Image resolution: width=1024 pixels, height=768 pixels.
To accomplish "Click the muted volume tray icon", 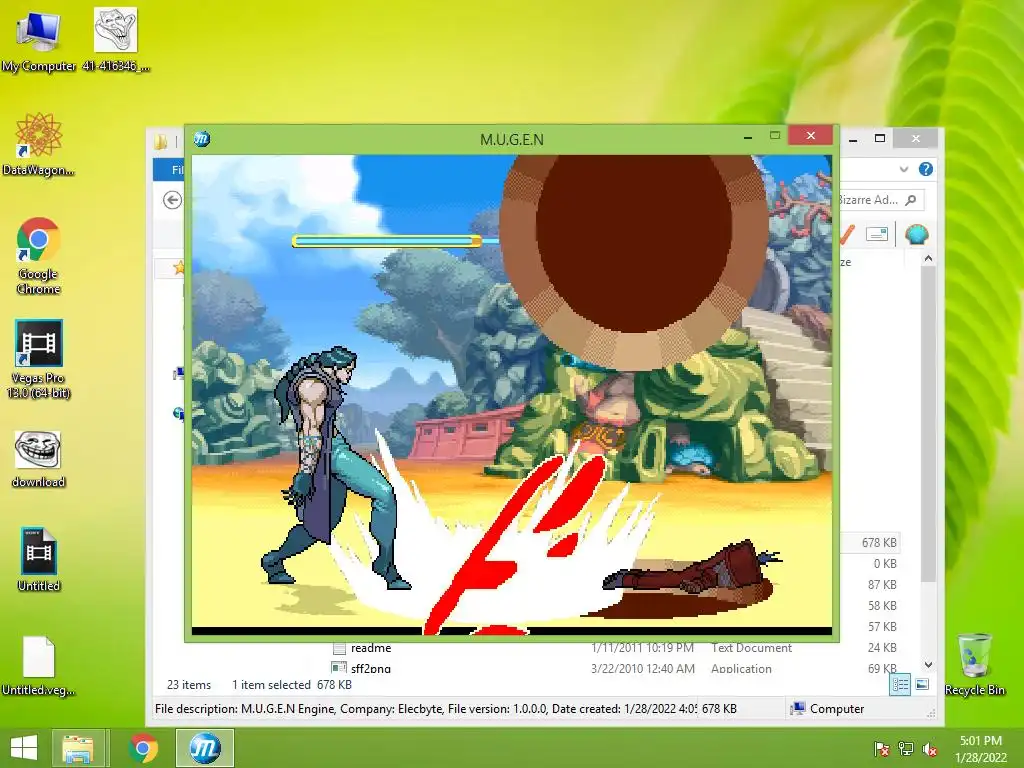I will click(930, 749).
